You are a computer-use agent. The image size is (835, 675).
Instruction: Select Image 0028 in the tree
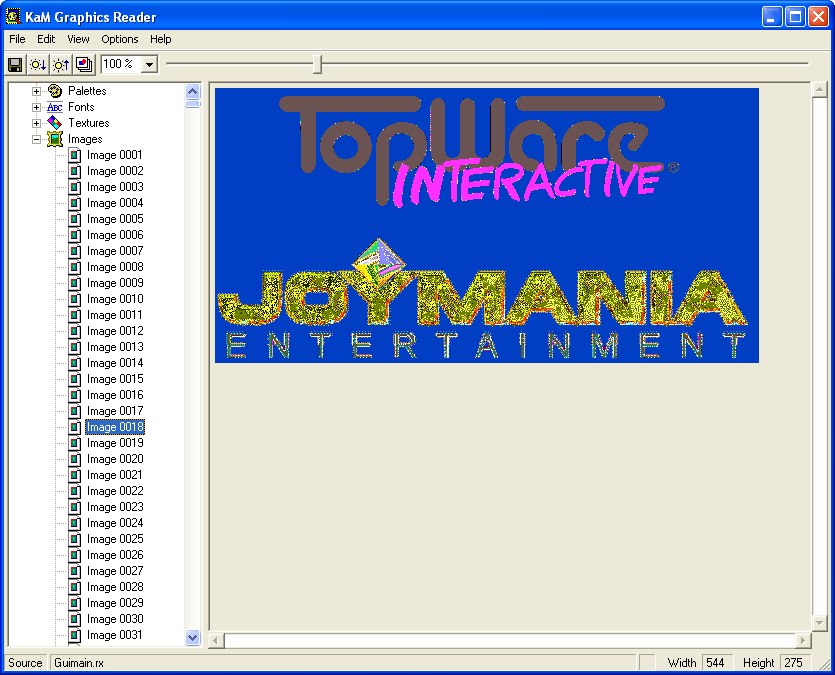point(115,587)
